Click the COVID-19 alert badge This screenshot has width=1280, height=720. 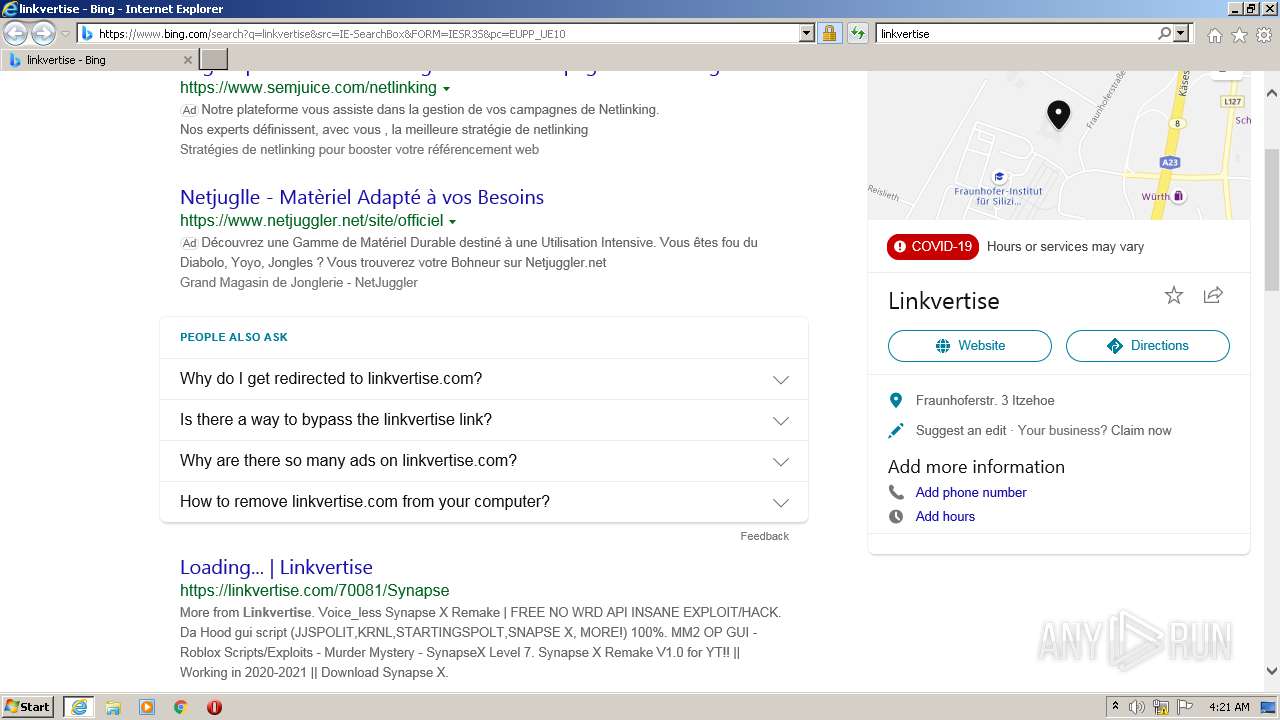(x=933, y=246)
